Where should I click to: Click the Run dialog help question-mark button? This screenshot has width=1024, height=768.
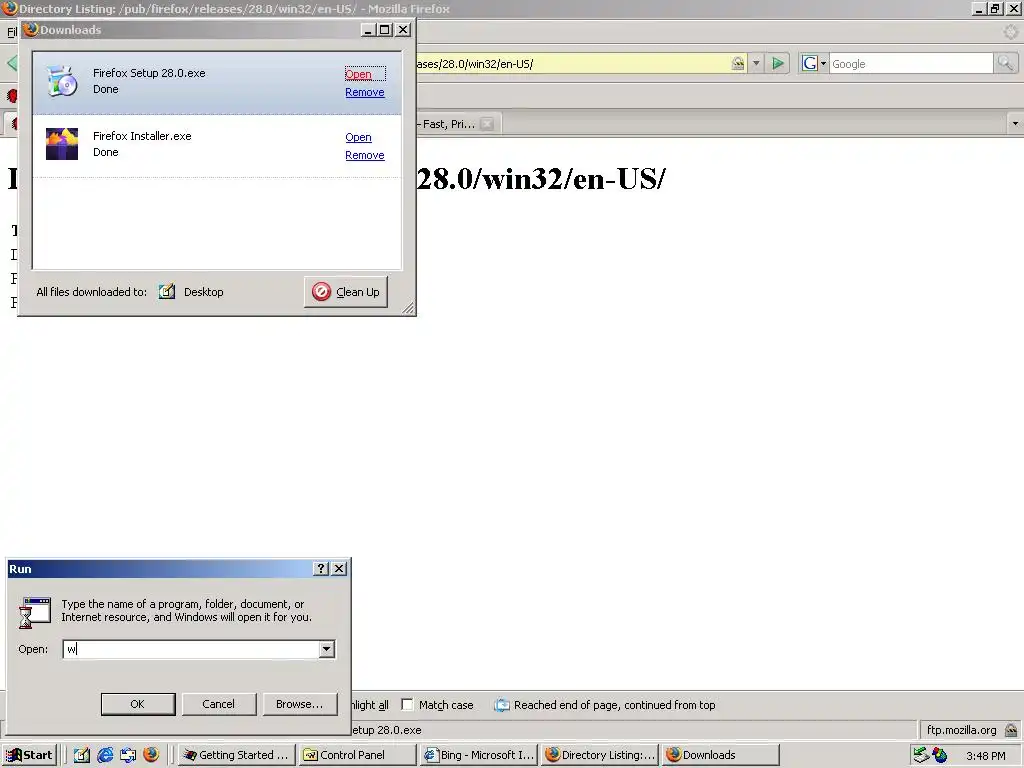tap(321, 569)
